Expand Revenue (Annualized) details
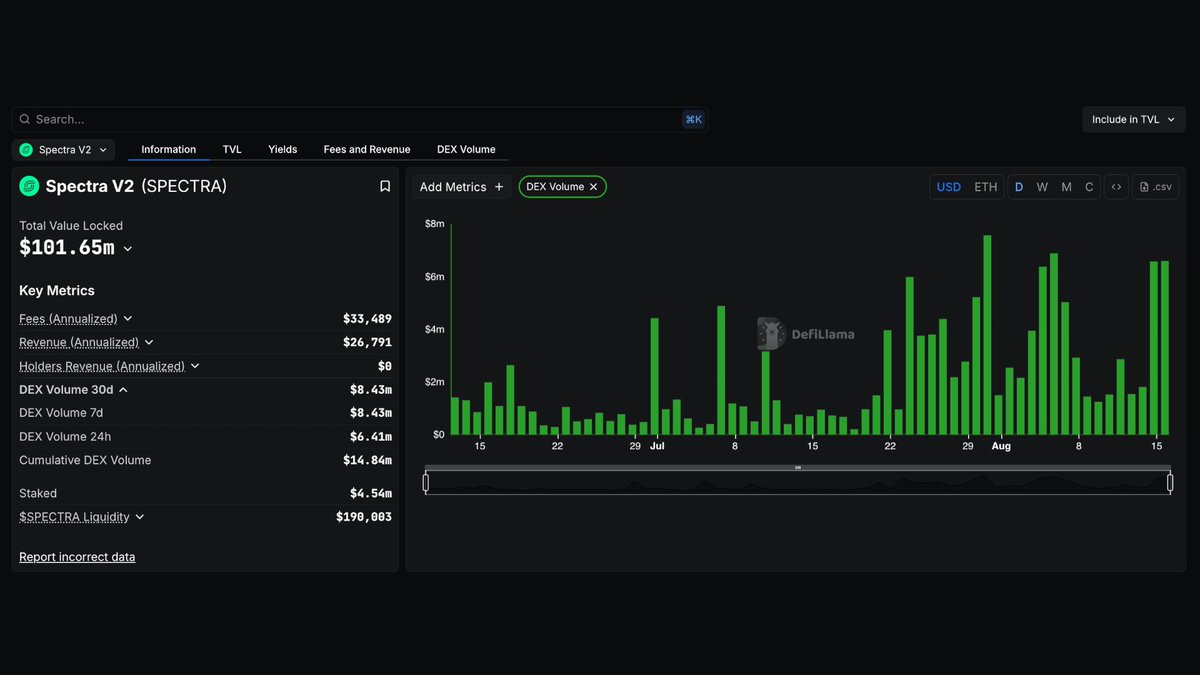Viewport: 1200px width, 675px height. point(149,343)
